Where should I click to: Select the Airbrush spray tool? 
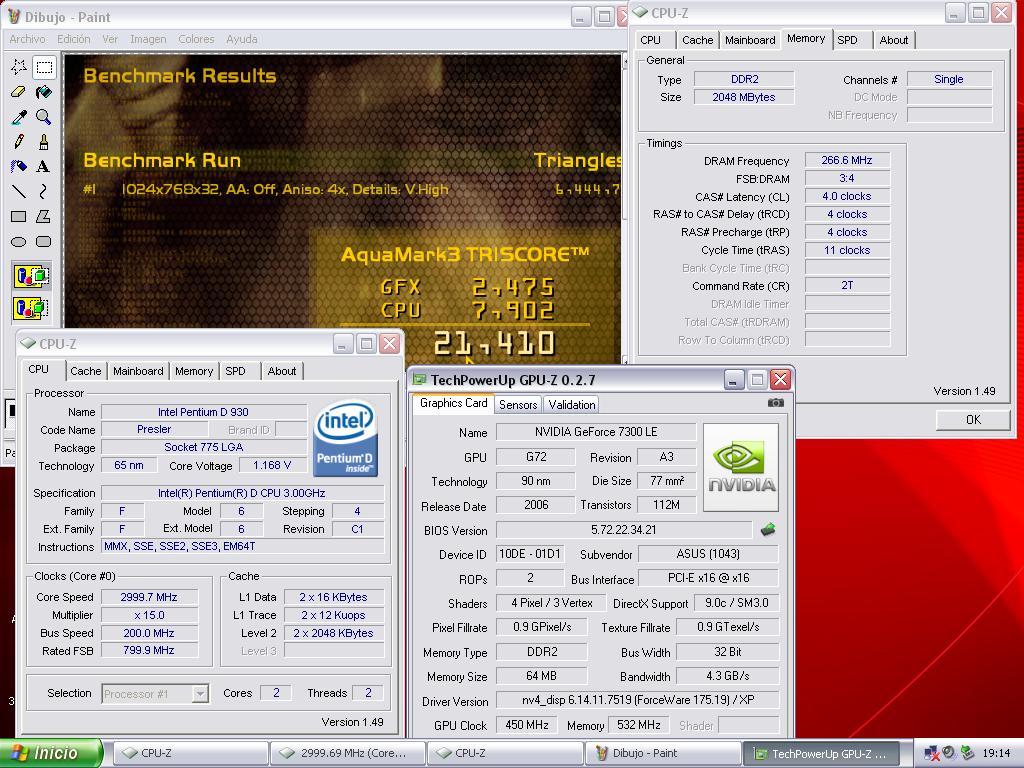[19, 167]
